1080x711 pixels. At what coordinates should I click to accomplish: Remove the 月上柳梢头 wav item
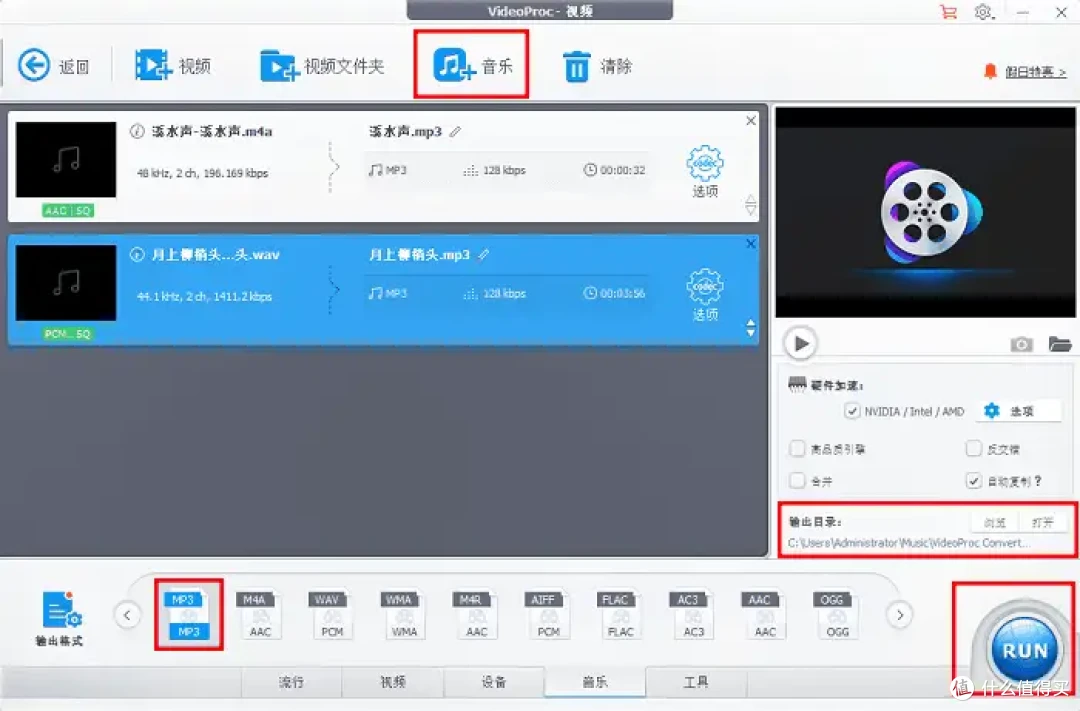(751, 244)
